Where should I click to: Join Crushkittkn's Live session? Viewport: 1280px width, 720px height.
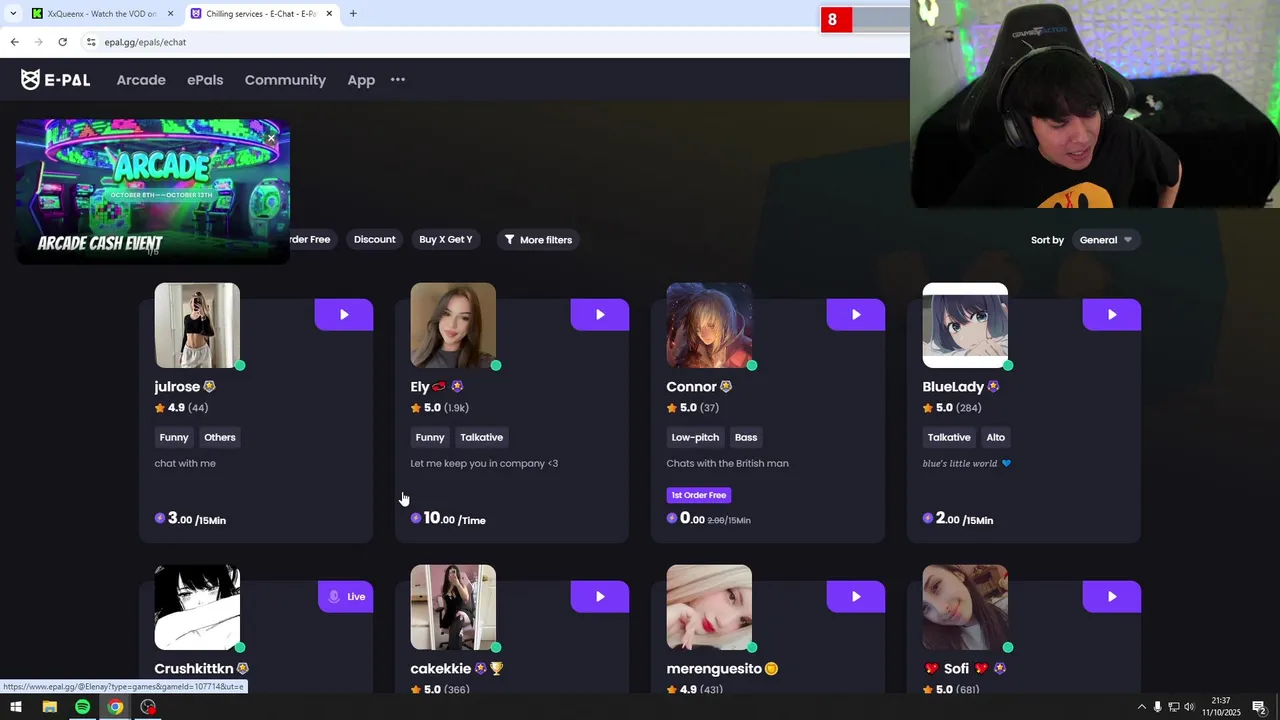pyautogui.click(x=346, y=596)
